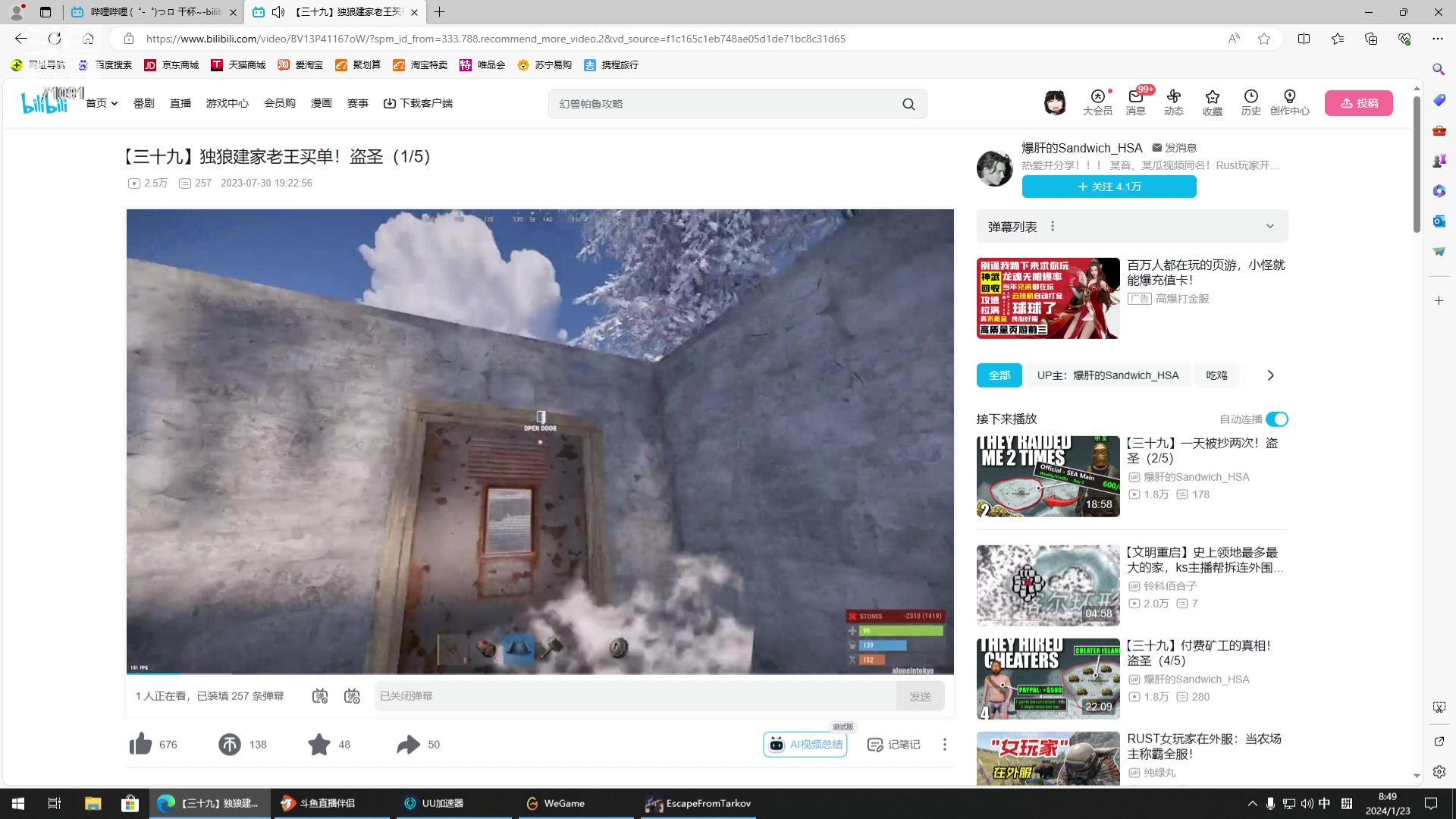Click the 发送 send button

point(920,696)
